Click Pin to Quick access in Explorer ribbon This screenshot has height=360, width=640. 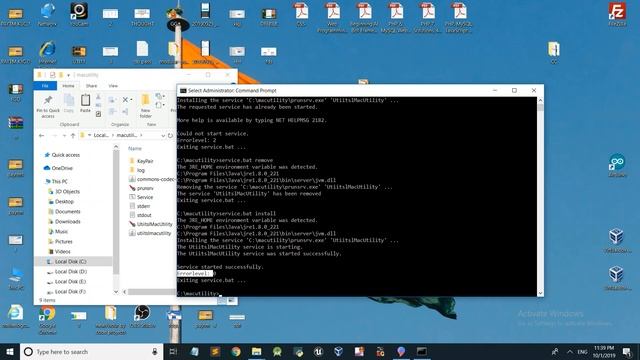pyautogui.click(x=48, y=107)
